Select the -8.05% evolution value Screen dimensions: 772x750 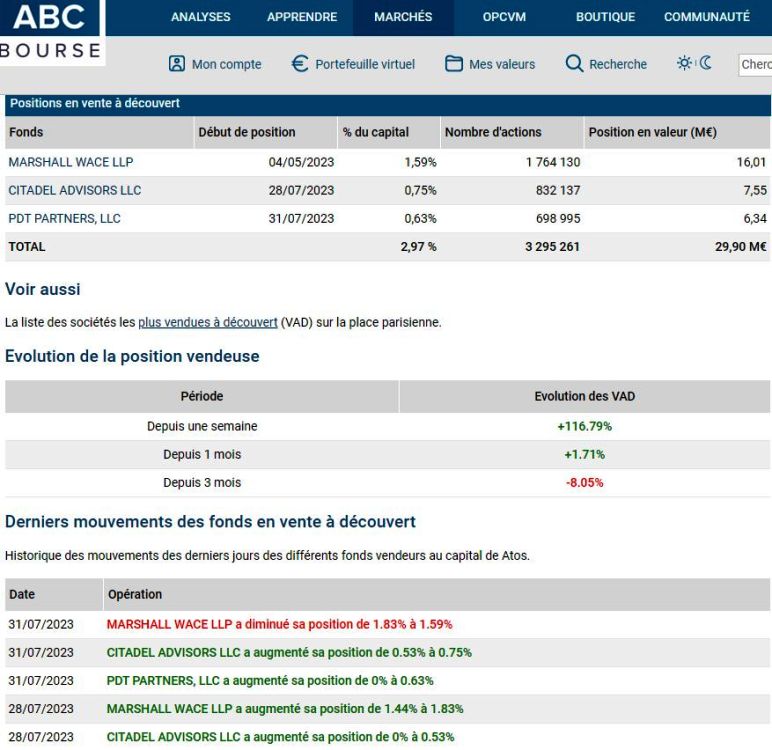click(584, 482)
